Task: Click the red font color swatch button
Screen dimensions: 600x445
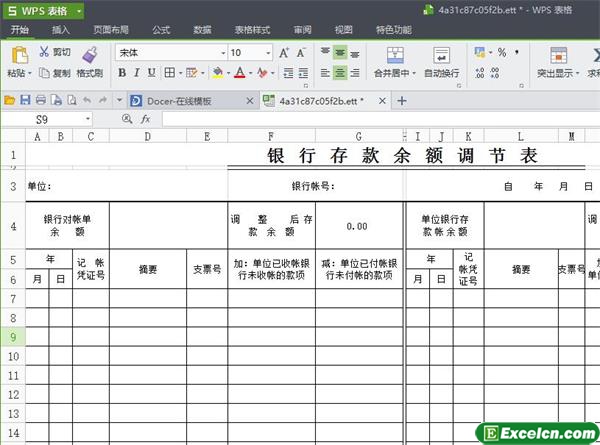Action: pyautogui.click(x=240, y=73)
